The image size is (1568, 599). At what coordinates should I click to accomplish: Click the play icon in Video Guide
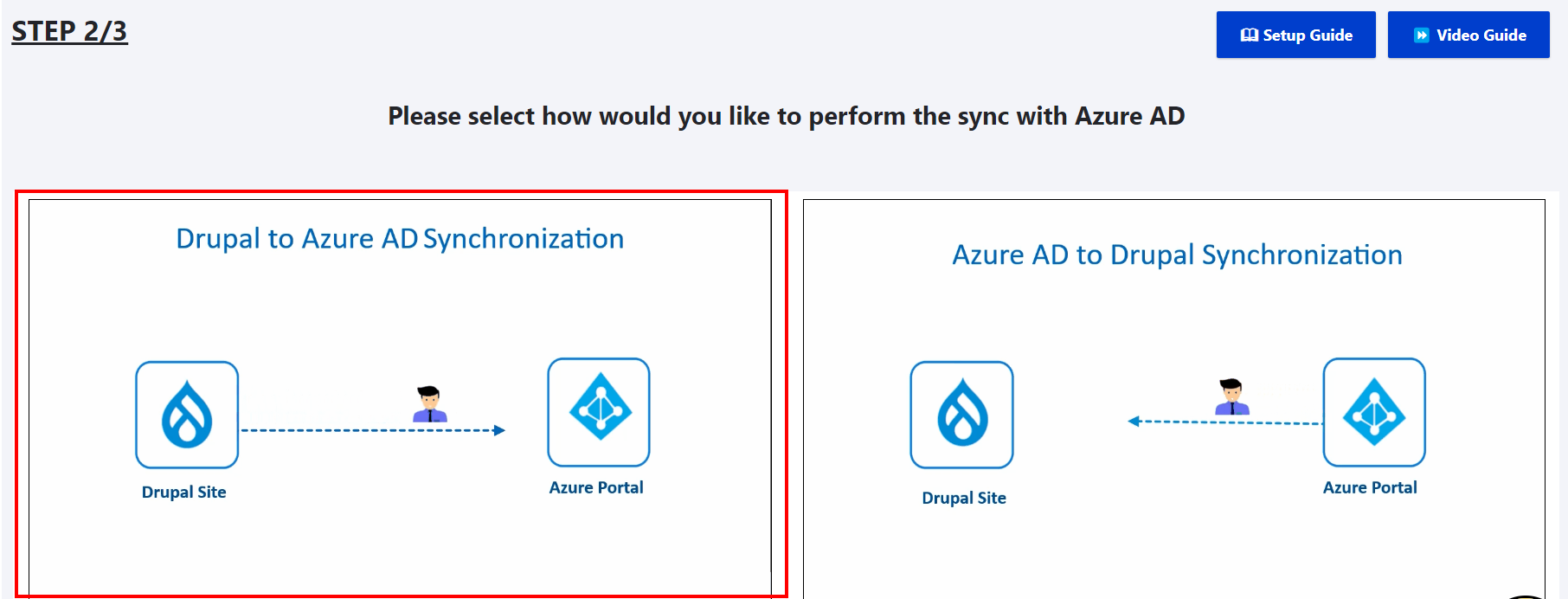coord(1421,35)
